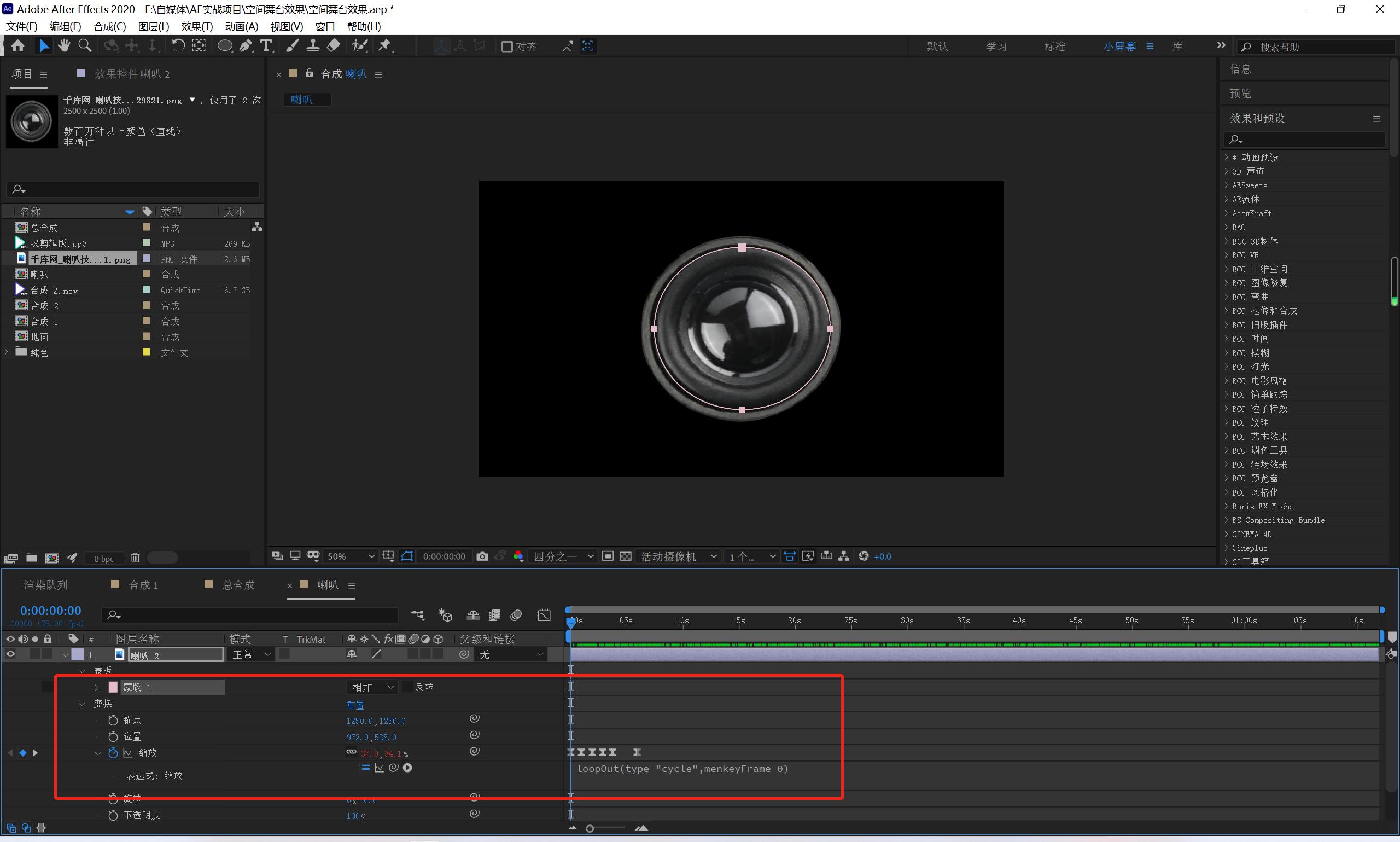
Task: Switch to the 学习 workspace
Action: pyautogui.click(x=996, y=47)
